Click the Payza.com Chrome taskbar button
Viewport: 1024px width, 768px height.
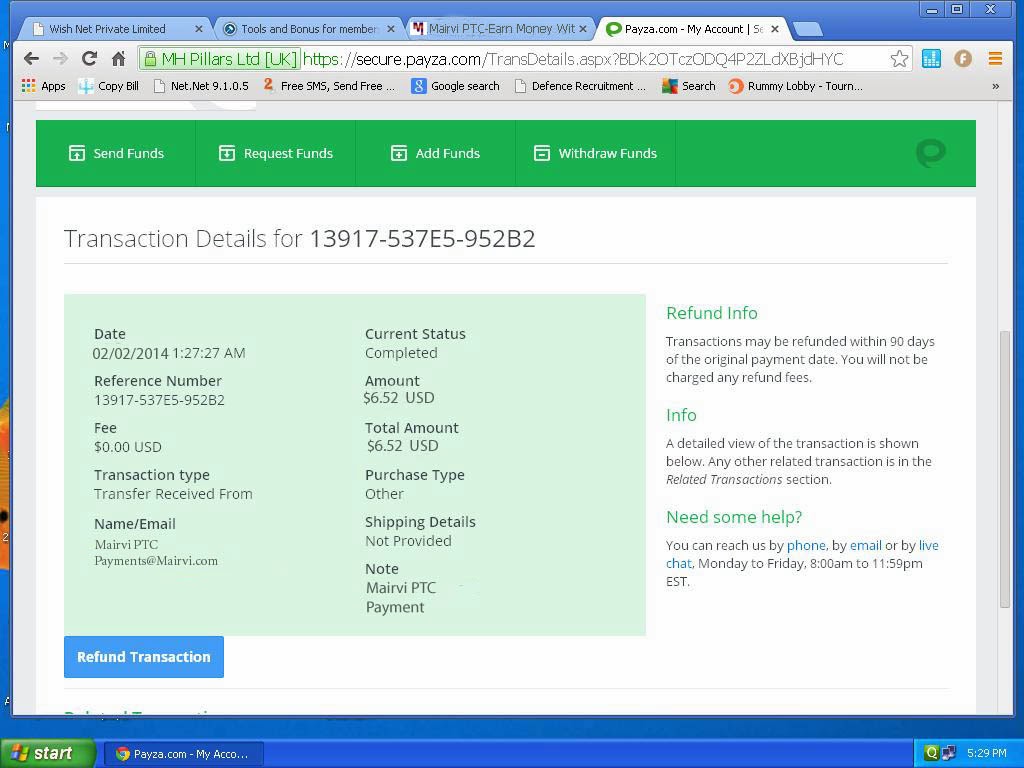(x=183, y=754)
